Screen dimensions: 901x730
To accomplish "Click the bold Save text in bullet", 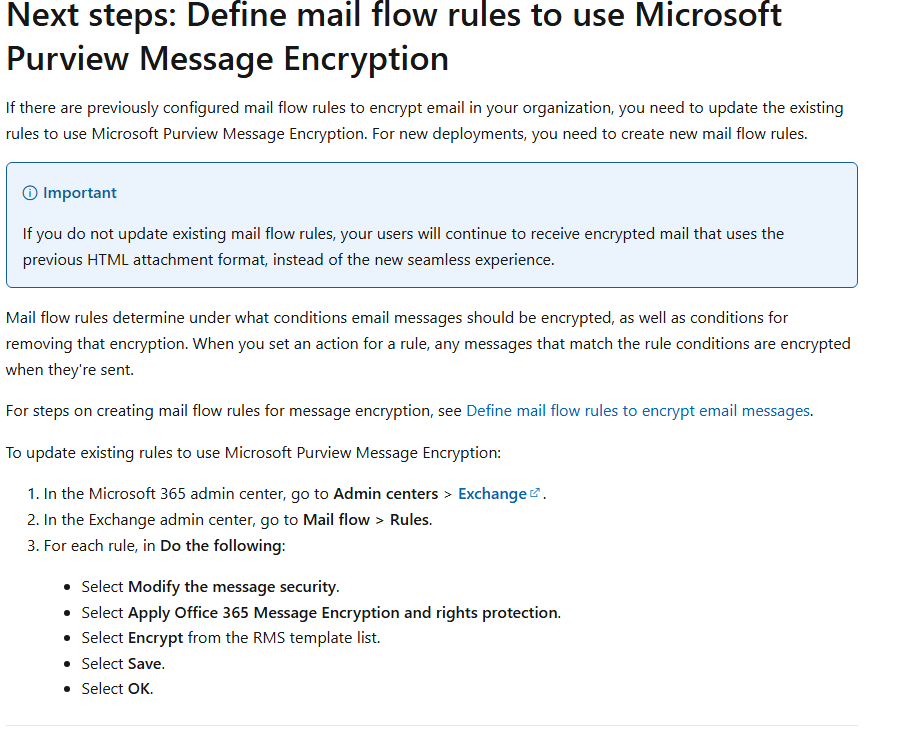I will click(145, 664).
